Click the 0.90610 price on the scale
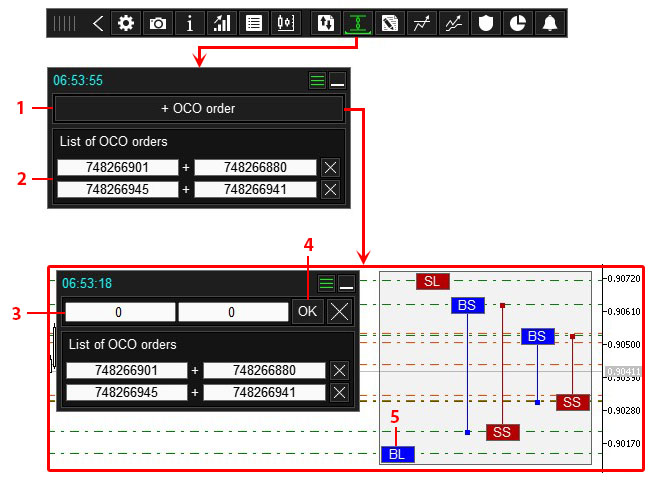 pos(623,312)
